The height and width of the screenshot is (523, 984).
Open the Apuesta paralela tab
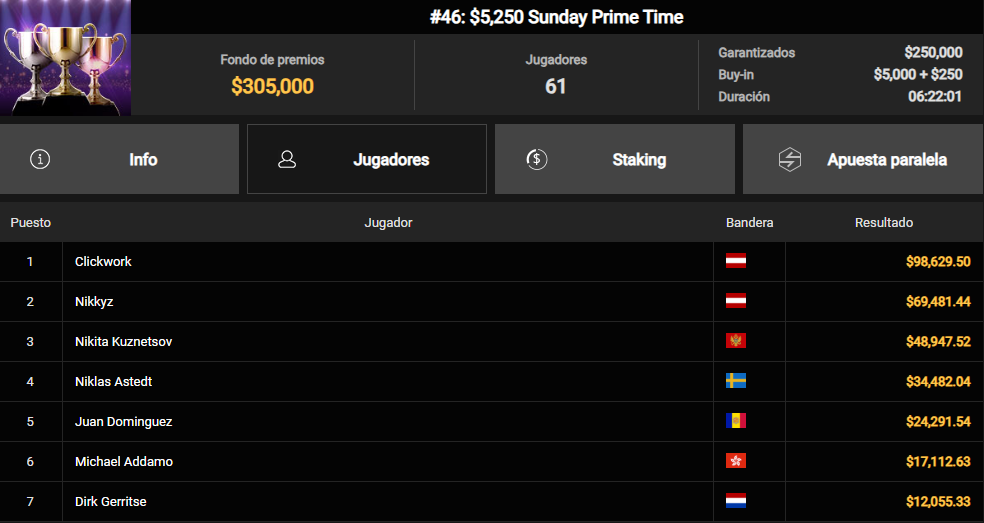click(x=864, y=159)
